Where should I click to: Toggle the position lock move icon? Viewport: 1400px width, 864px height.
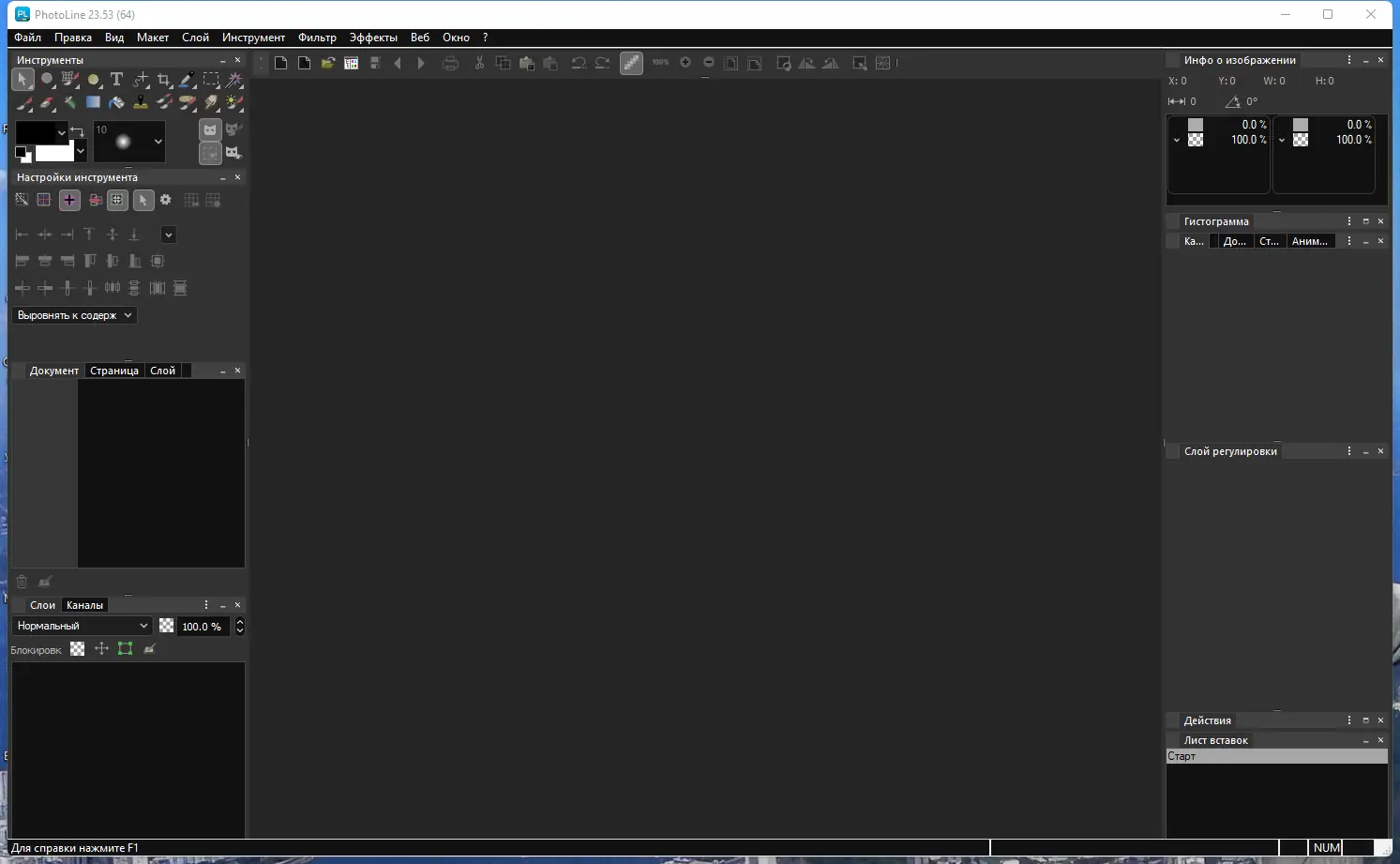point(101,649)
